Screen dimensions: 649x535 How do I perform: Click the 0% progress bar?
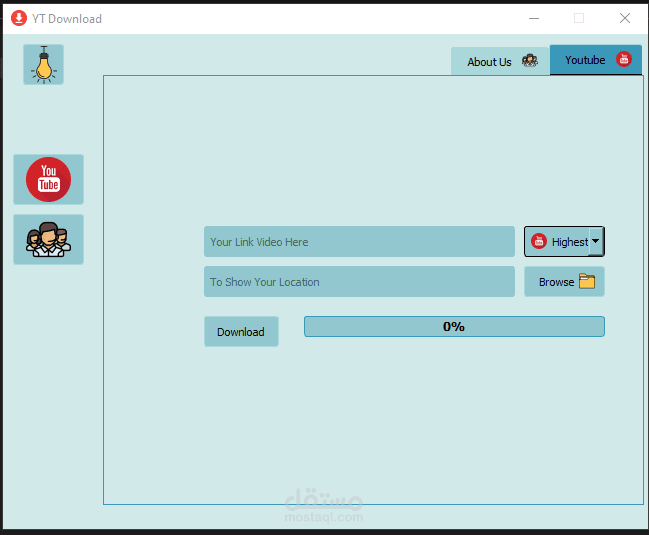click(454, 326)
